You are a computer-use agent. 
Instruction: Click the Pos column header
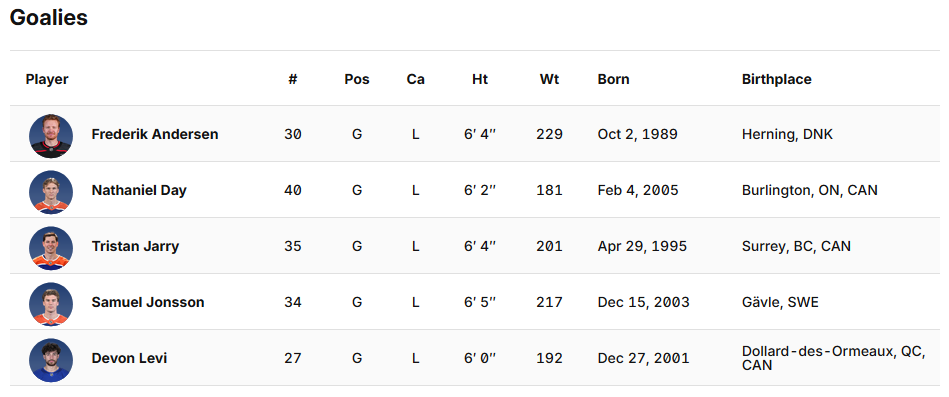357,79
